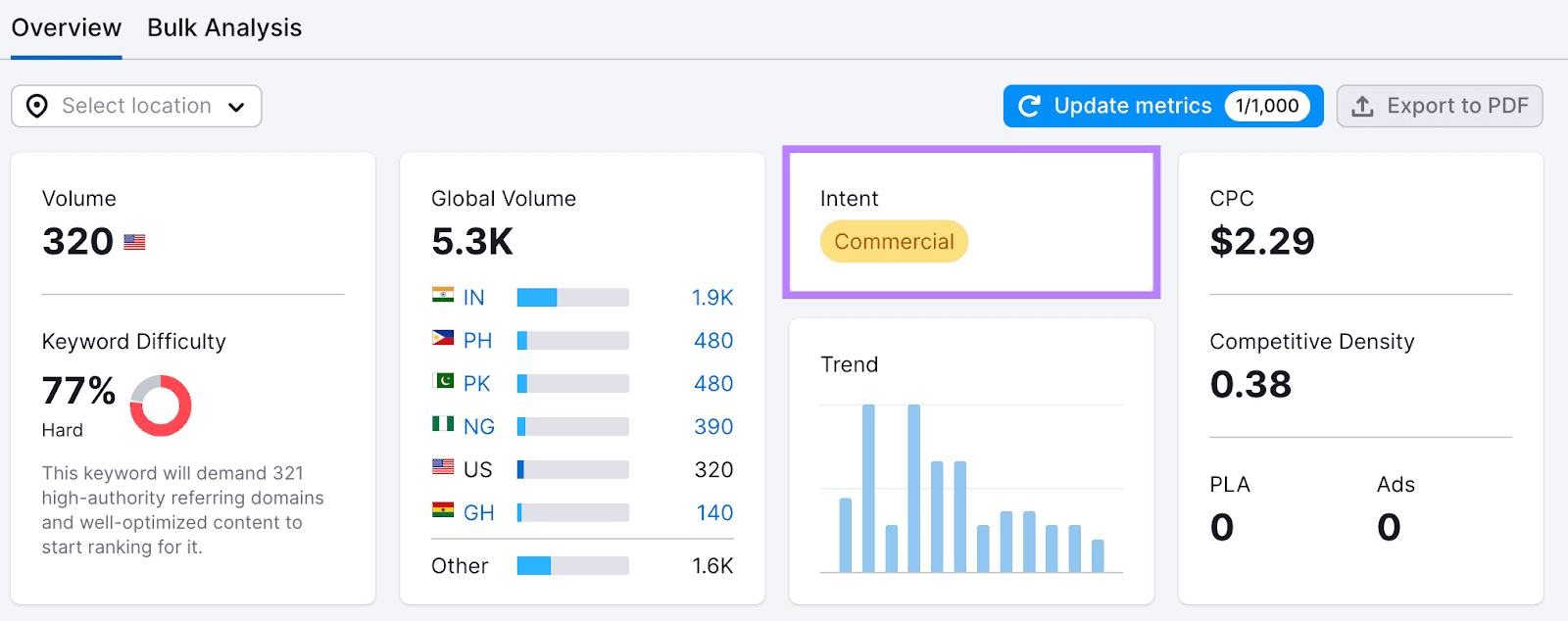The image size is (1568, 621).
Task: Switch to the Bulk Analysis tab
Action: click(x=224, y=27)
